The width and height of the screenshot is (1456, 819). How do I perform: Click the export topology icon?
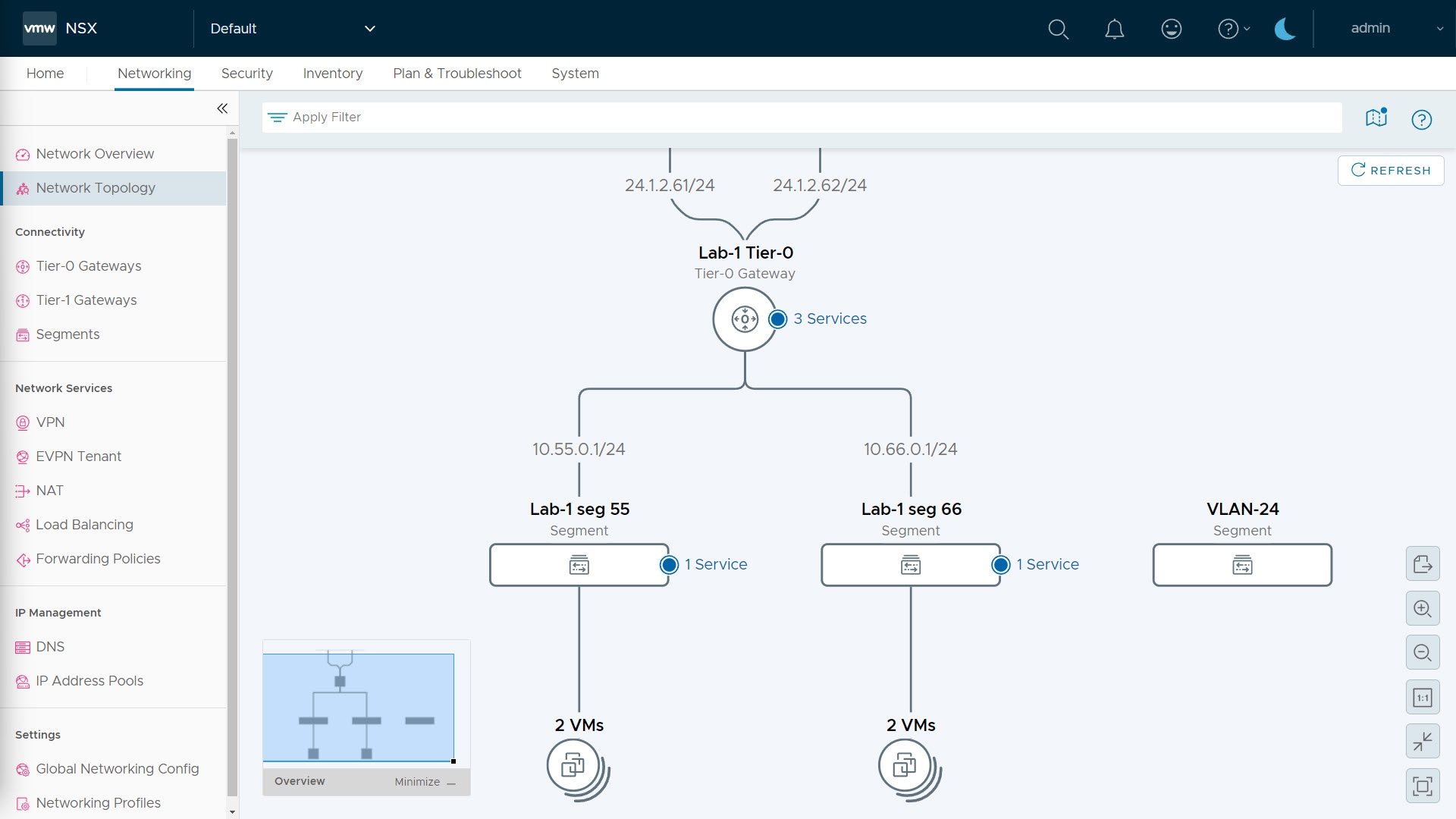tap(1423, 564)
